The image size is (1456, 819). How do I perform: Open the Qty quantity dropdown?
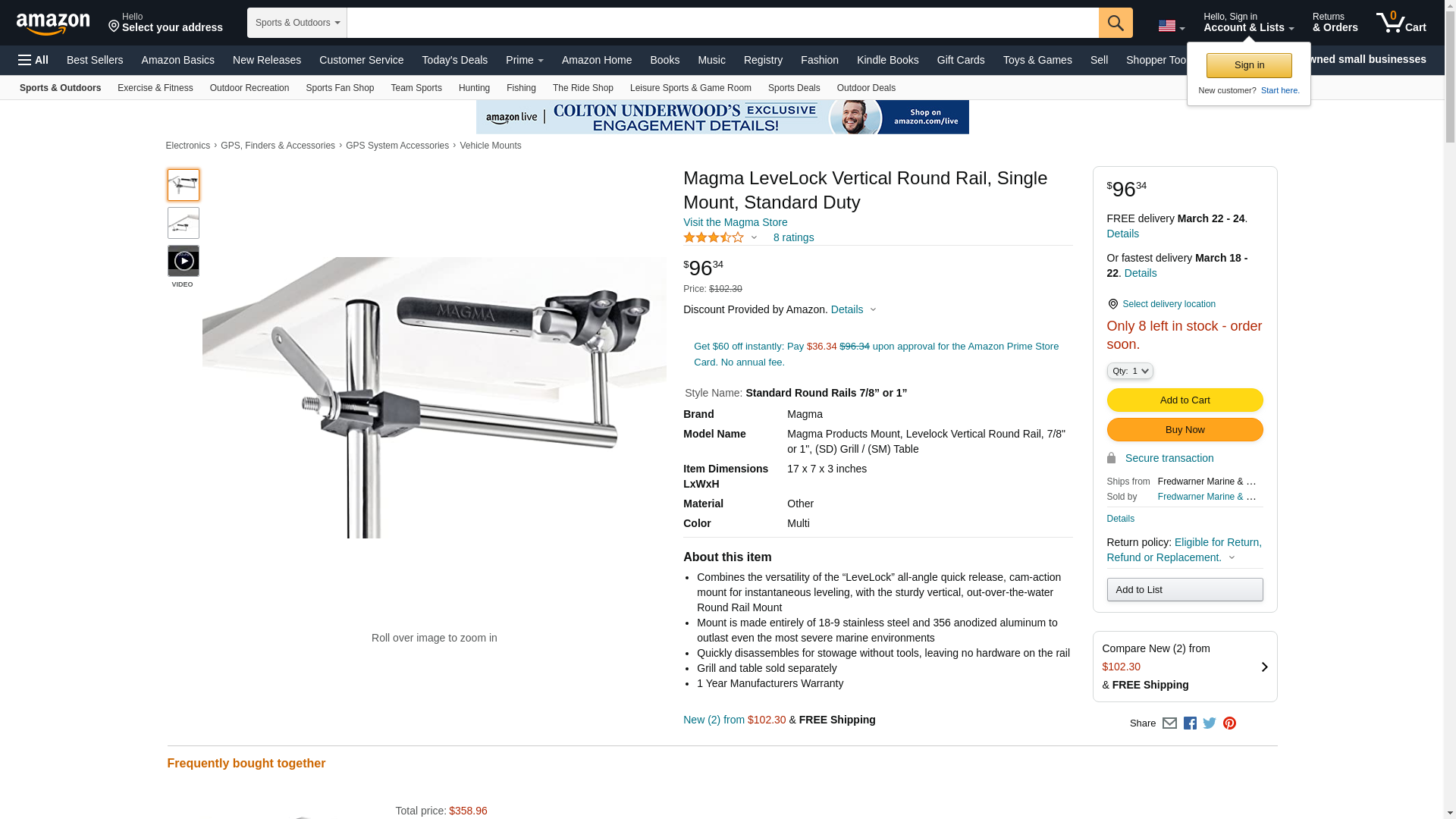tap(1130, 371)
